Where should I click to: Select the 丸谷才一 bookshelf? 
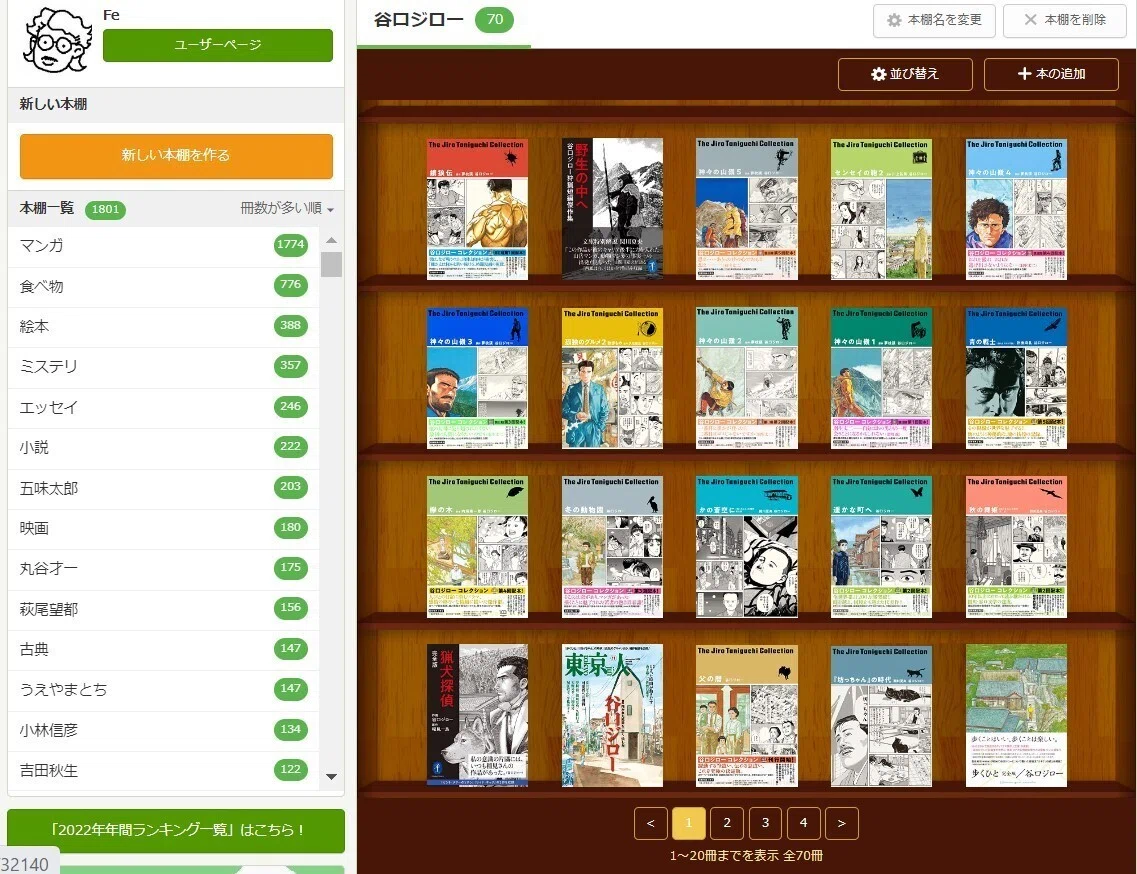click(163, 568)
